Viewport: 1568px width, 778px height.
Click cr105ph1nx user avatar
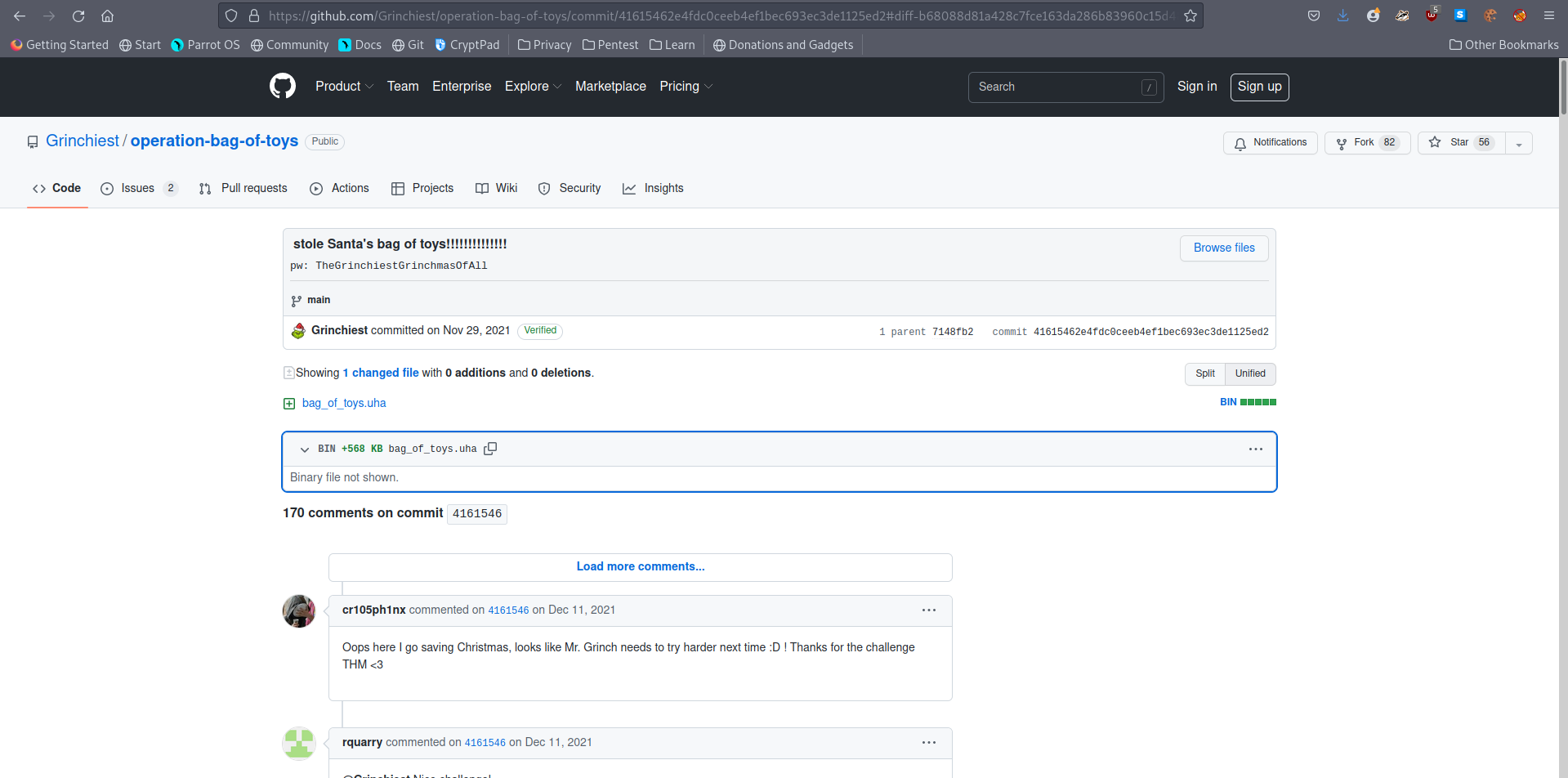point(299,611)
